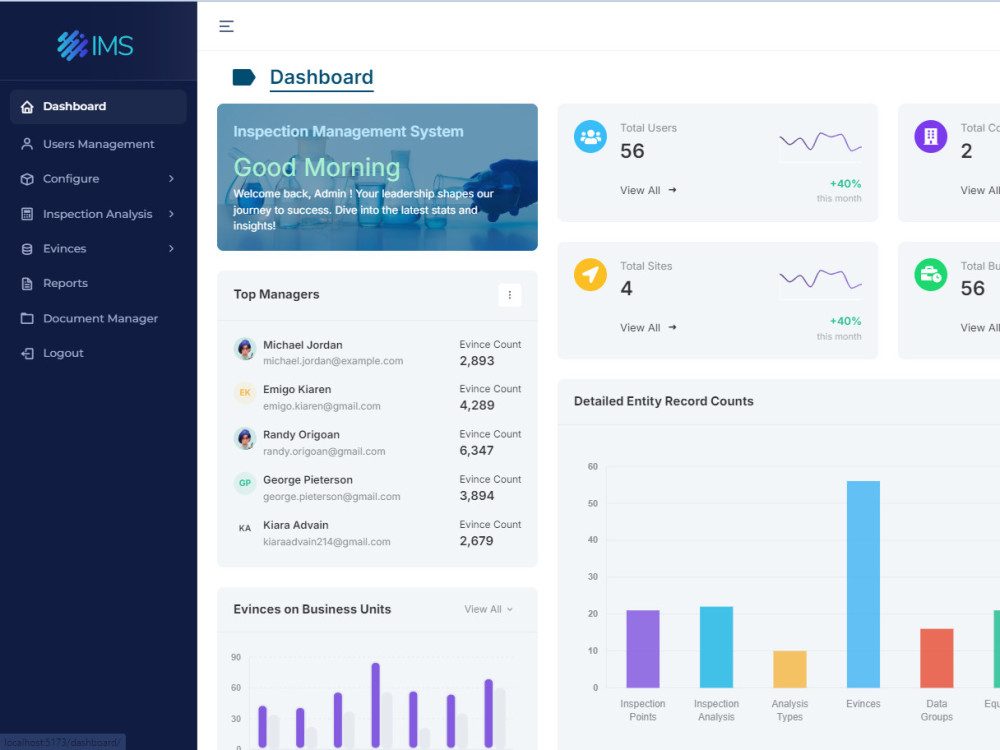1000x750 pixels.
Task: Click the blue tag icon beside Dashboard title
Action: (x=244, y=77)
